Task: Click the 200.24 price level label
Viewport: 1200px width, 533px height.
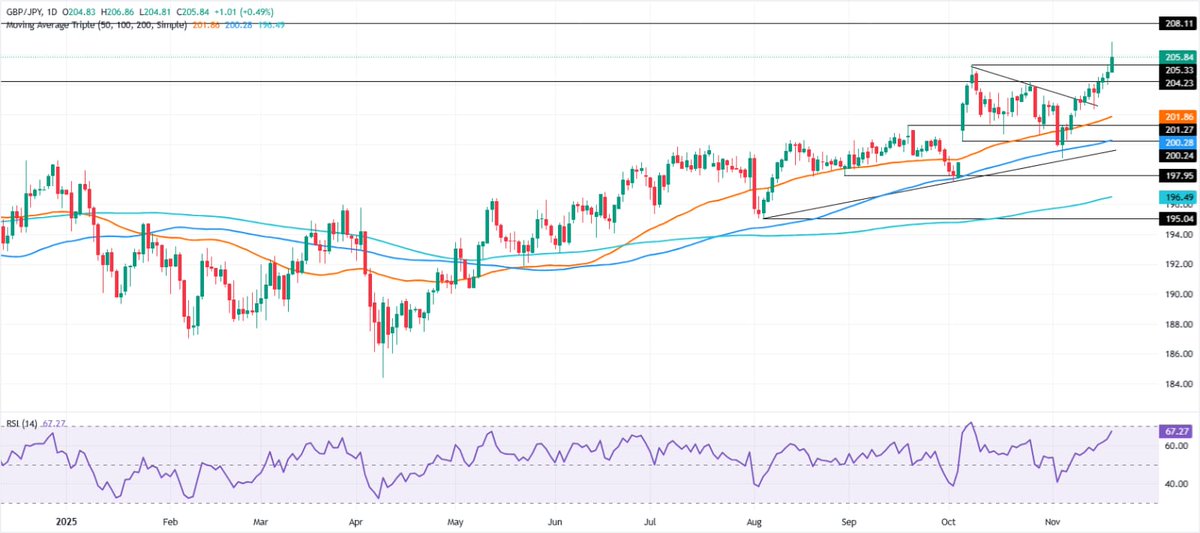Action: pos(1179,156)
